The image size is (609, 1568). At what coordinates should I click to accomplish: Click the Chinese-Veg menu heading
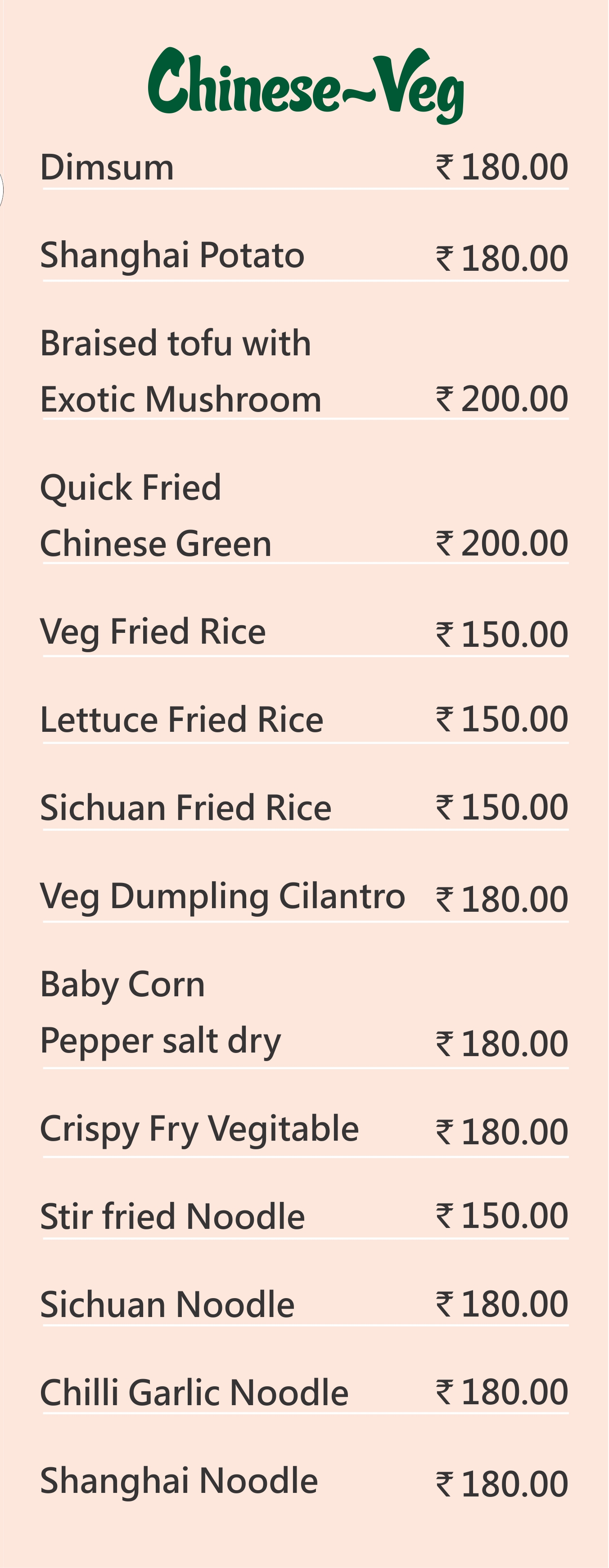pyautogui.click(x=306, y=85)
